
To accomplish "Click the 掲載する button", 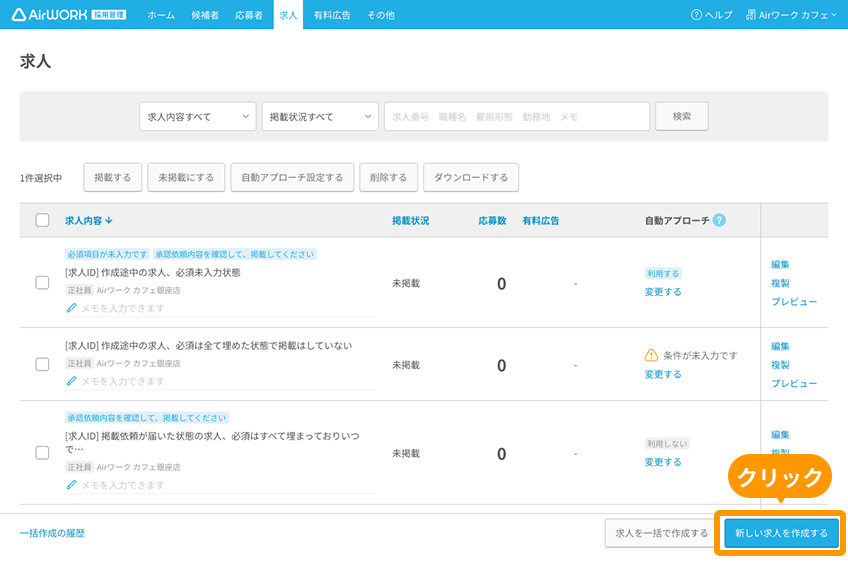I will (x=112, y=177).
